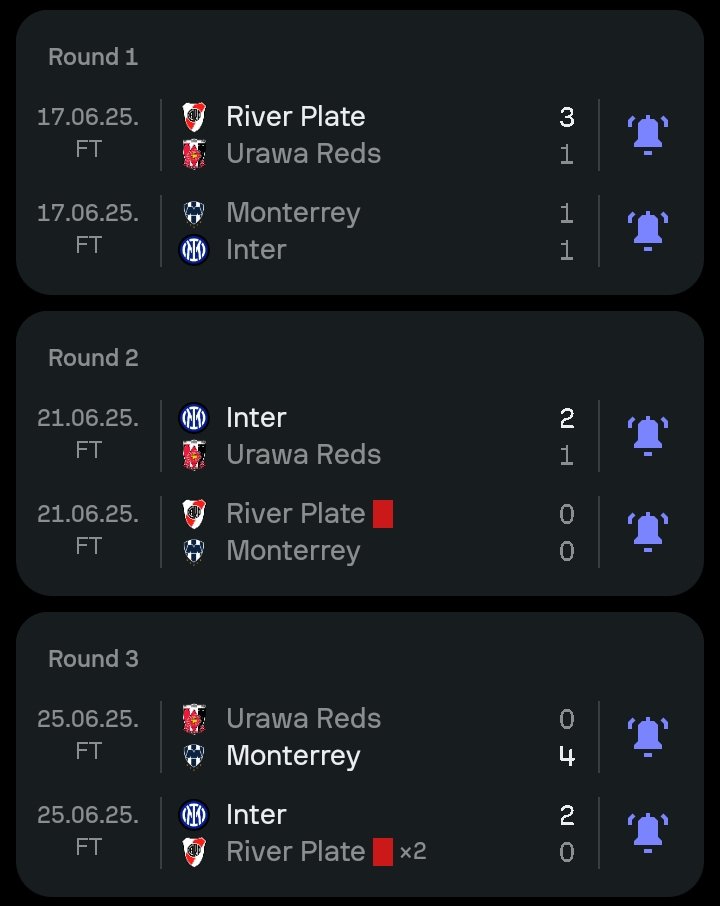Toggle bell alert for Inter vs Urawa Reds
720x906 pixels.
648,436
